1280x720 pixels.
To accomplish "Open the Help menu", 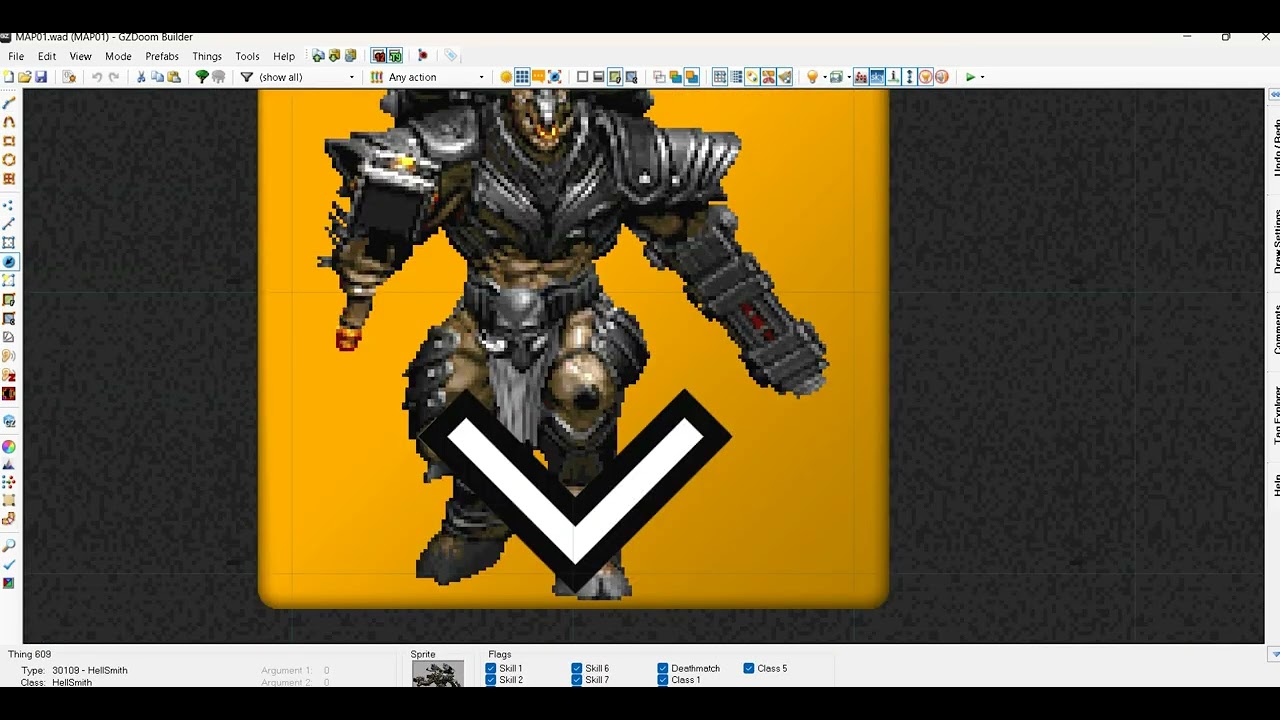I will coord(284,56).
